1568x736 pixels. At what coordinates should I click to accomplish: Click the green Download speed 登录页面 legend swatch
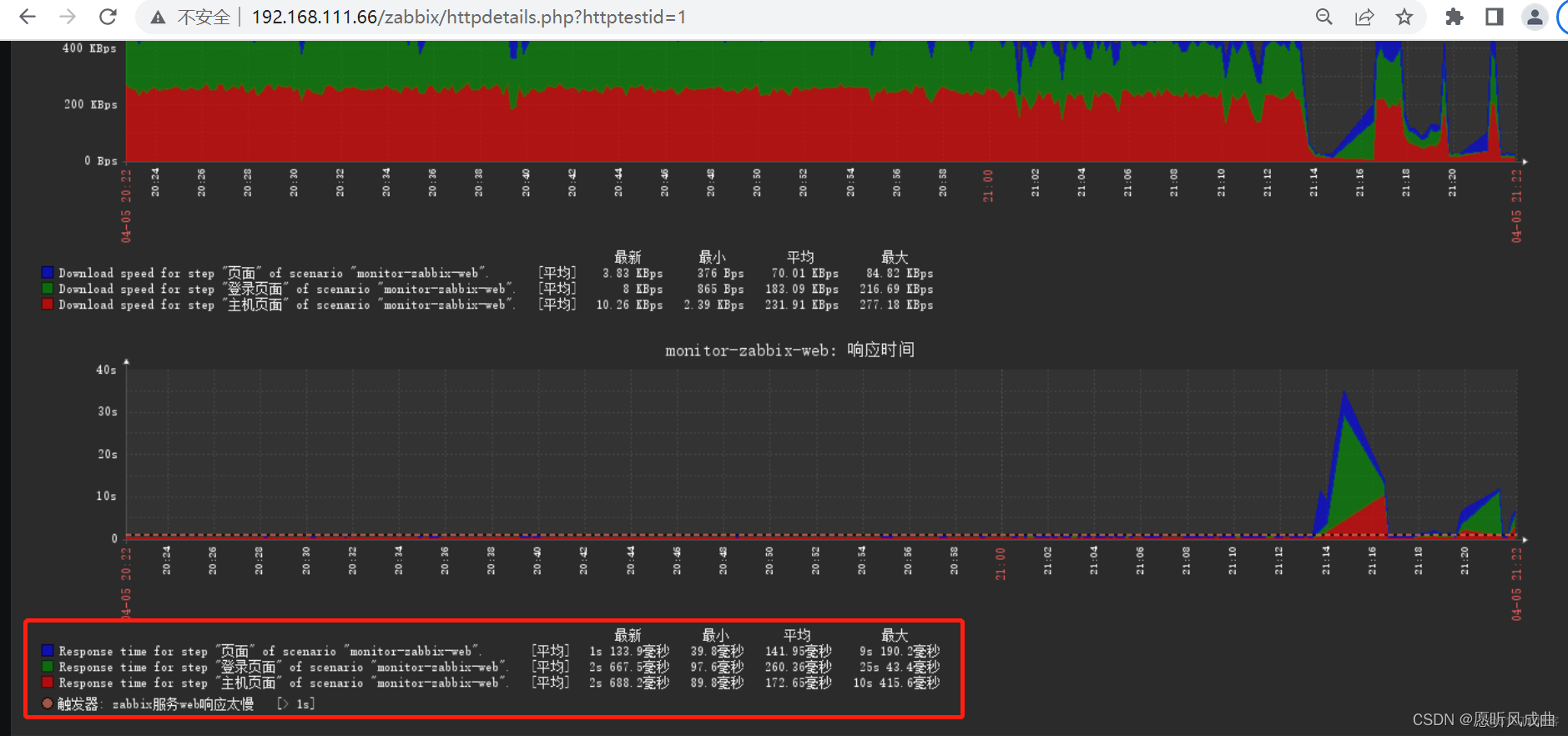[x=48, y=289]
